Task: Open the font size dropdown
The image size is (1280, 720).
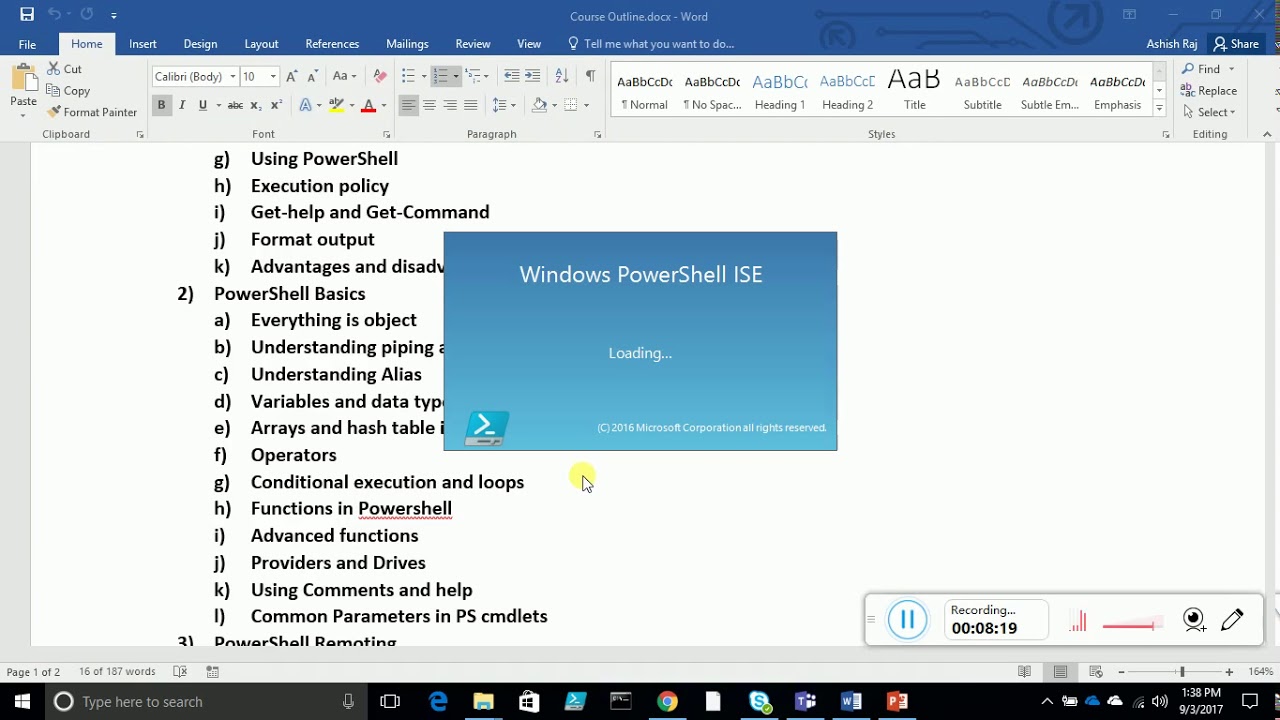Action: [273, 77]
